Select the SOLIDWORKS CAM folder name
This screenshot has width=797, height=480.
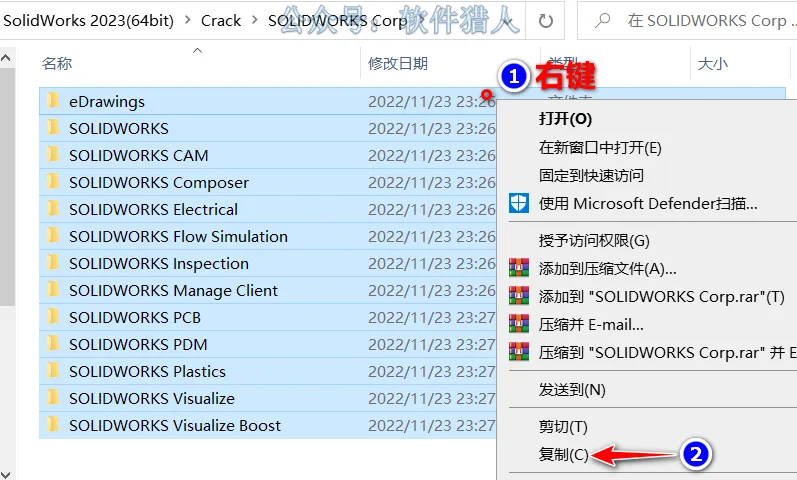139,155
